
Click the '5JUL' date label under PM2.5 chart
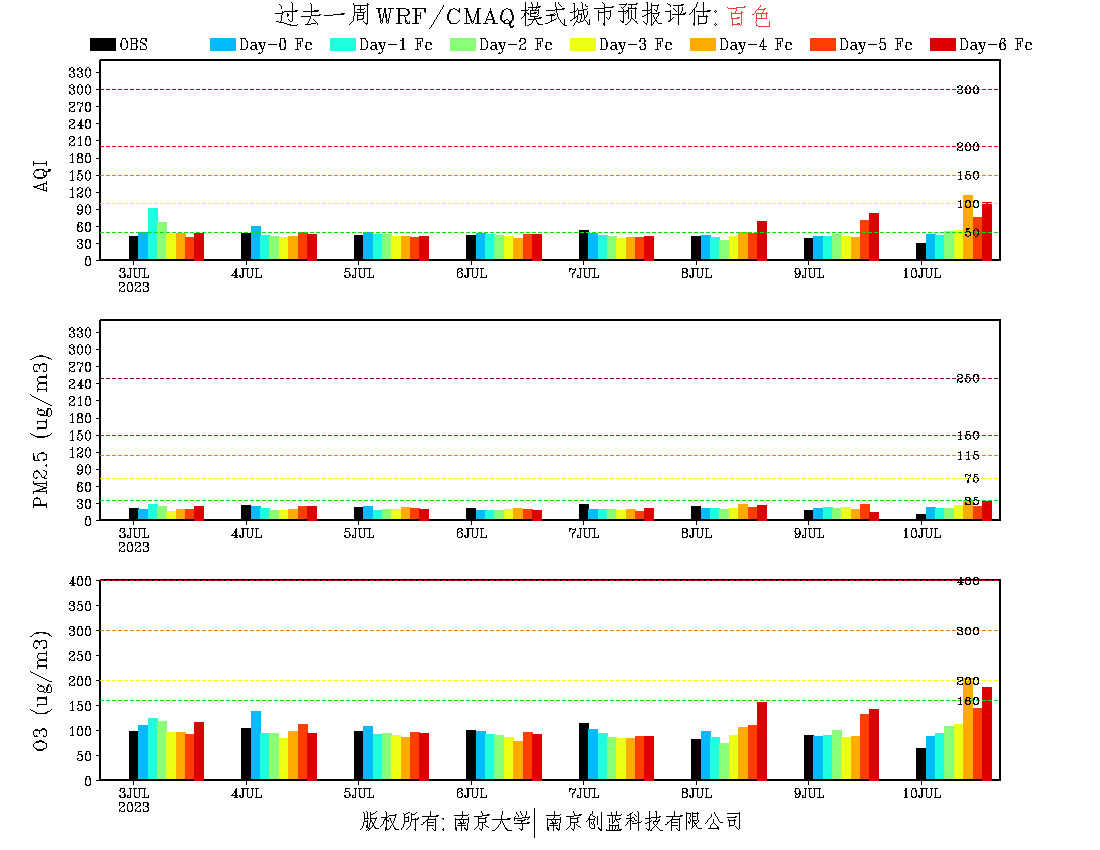point(358,533)
